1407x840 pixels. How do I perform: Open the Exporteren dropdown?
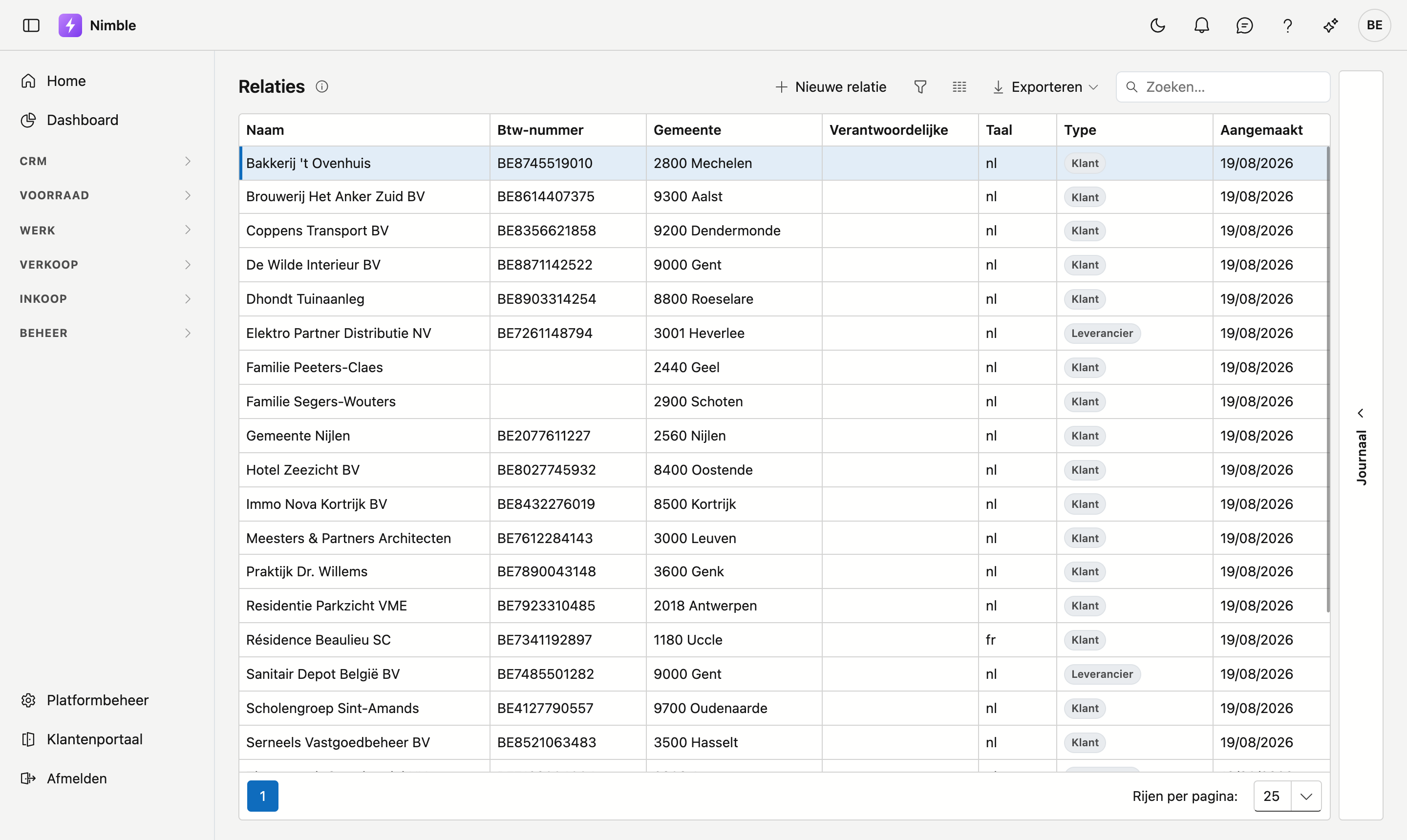[x=1046, y=86]
